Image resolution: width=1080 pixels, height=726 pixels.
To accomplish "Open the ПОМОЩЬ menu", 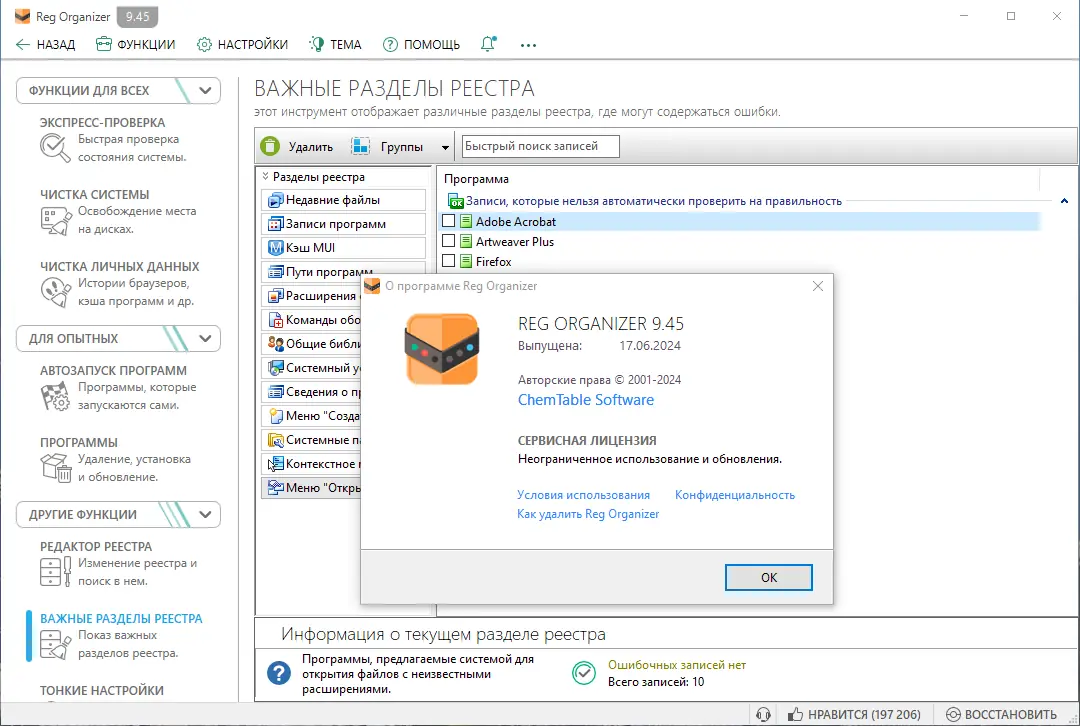I will tap(422, 45).
